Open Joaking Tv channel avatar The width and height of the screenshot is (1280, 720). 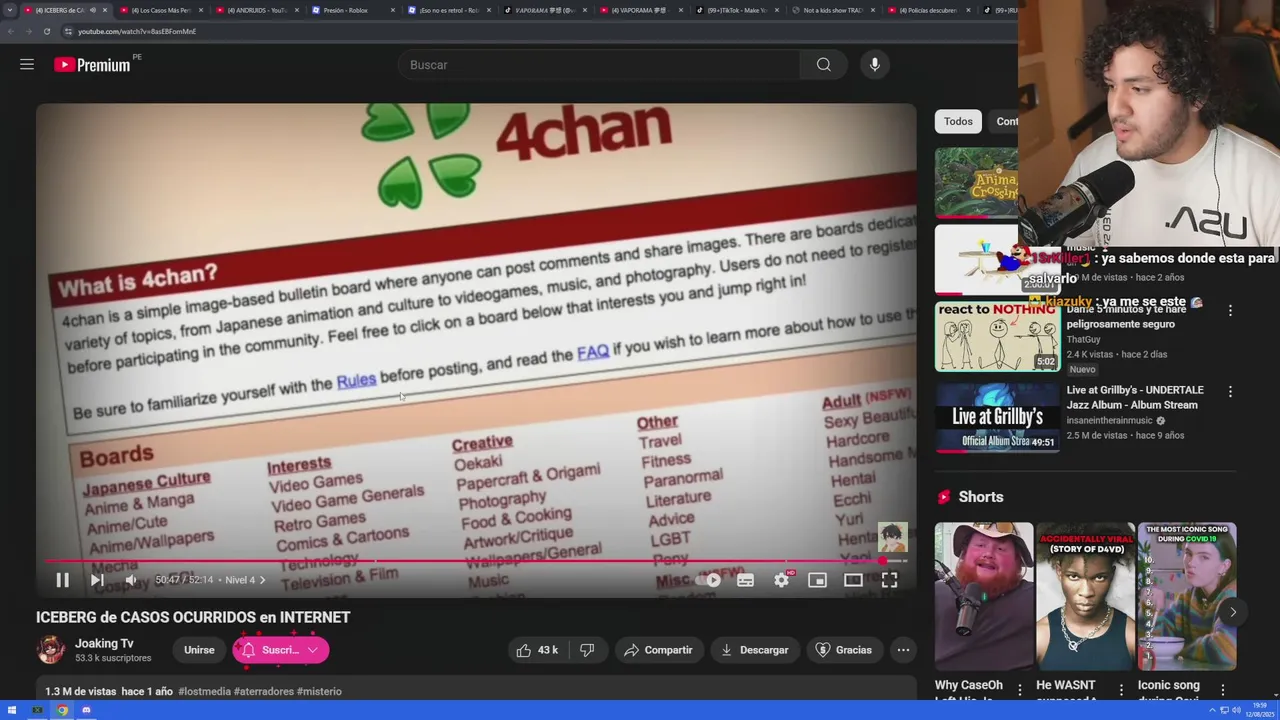tap(51, 650)
